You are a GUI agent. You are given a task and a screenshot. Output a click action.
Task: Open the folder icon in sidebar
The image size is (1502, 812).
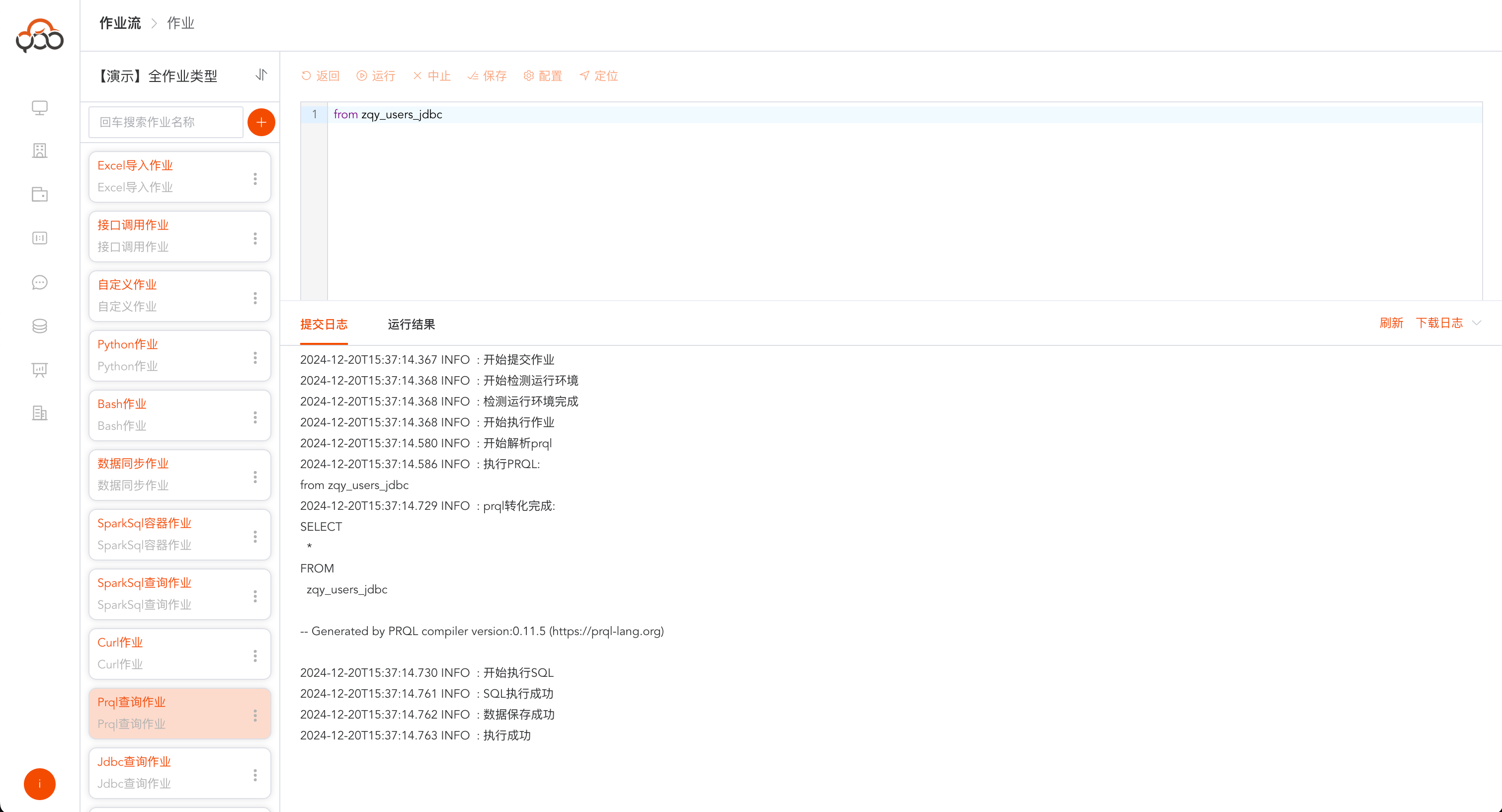coord(40,195)
